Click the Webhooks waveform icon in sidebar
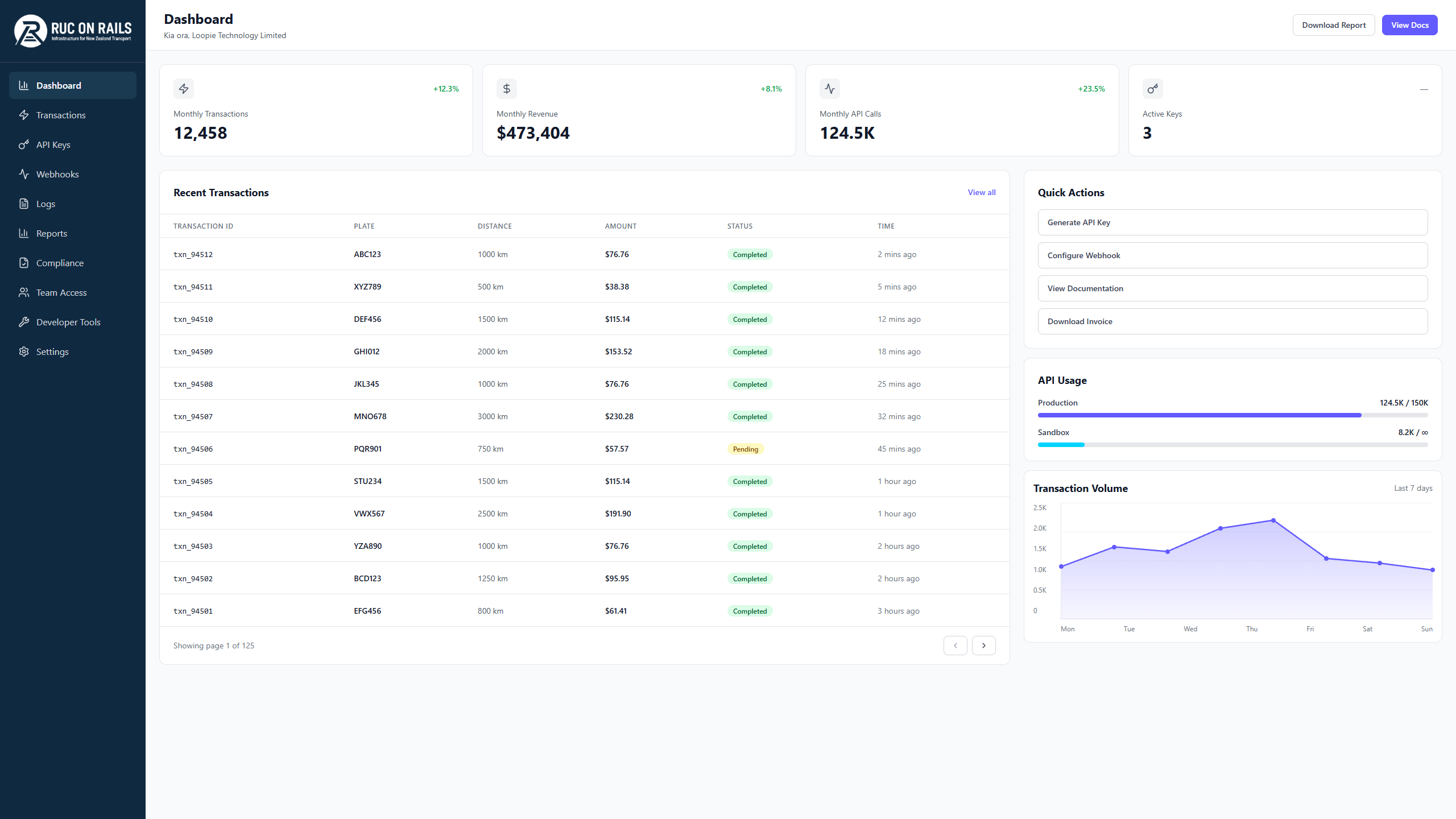This screenshot has width=1456, height=819. click(x=24, y=174)
